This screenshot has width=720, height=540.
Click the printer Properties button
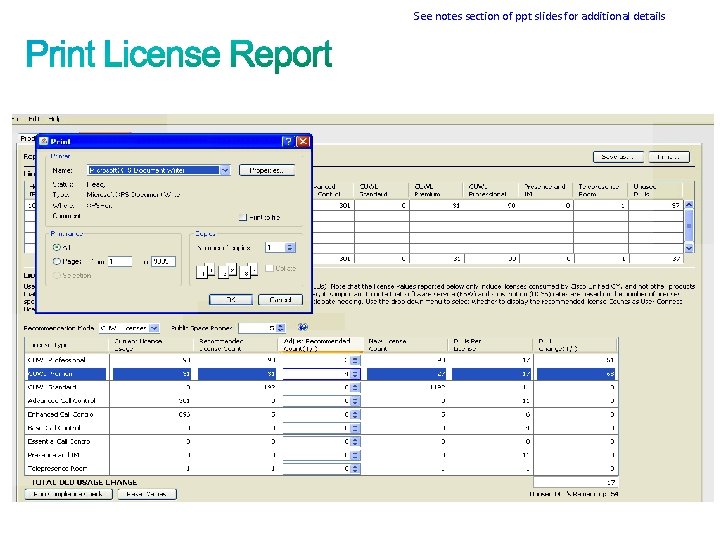pyautogui.click(x=267, y=170)
